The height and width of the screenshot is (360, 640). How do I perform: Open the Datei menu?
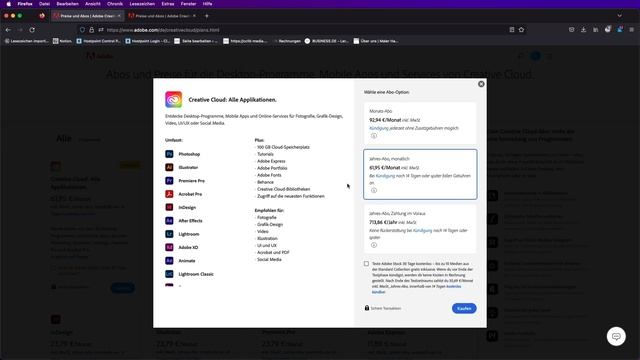coord(44,4)
